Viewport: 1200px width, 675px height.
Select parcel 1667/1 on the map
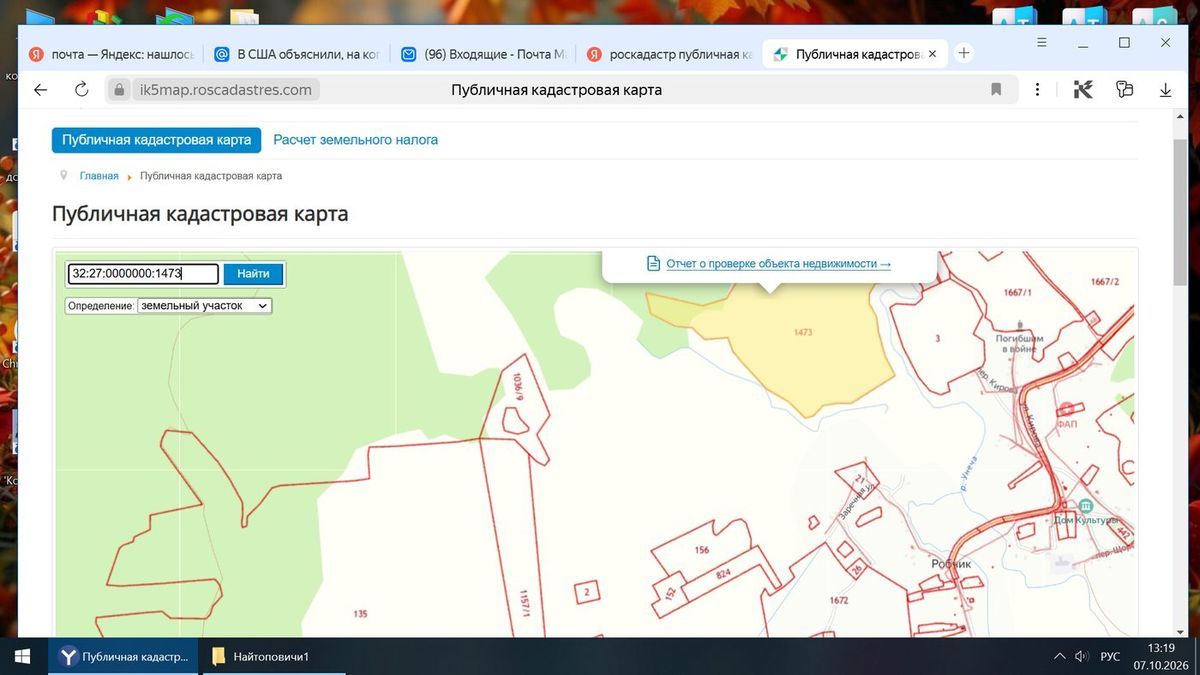point(1016,293)
